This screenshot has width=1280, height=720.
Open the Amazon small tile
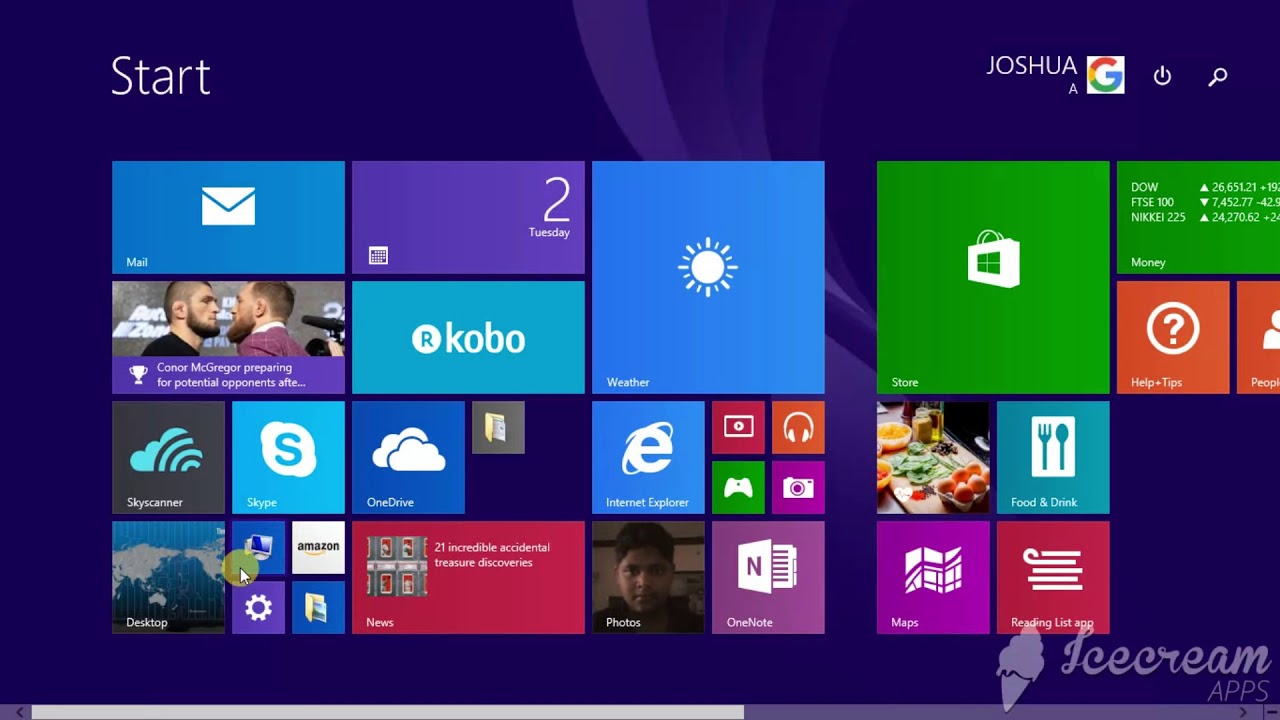click(318, 547)
